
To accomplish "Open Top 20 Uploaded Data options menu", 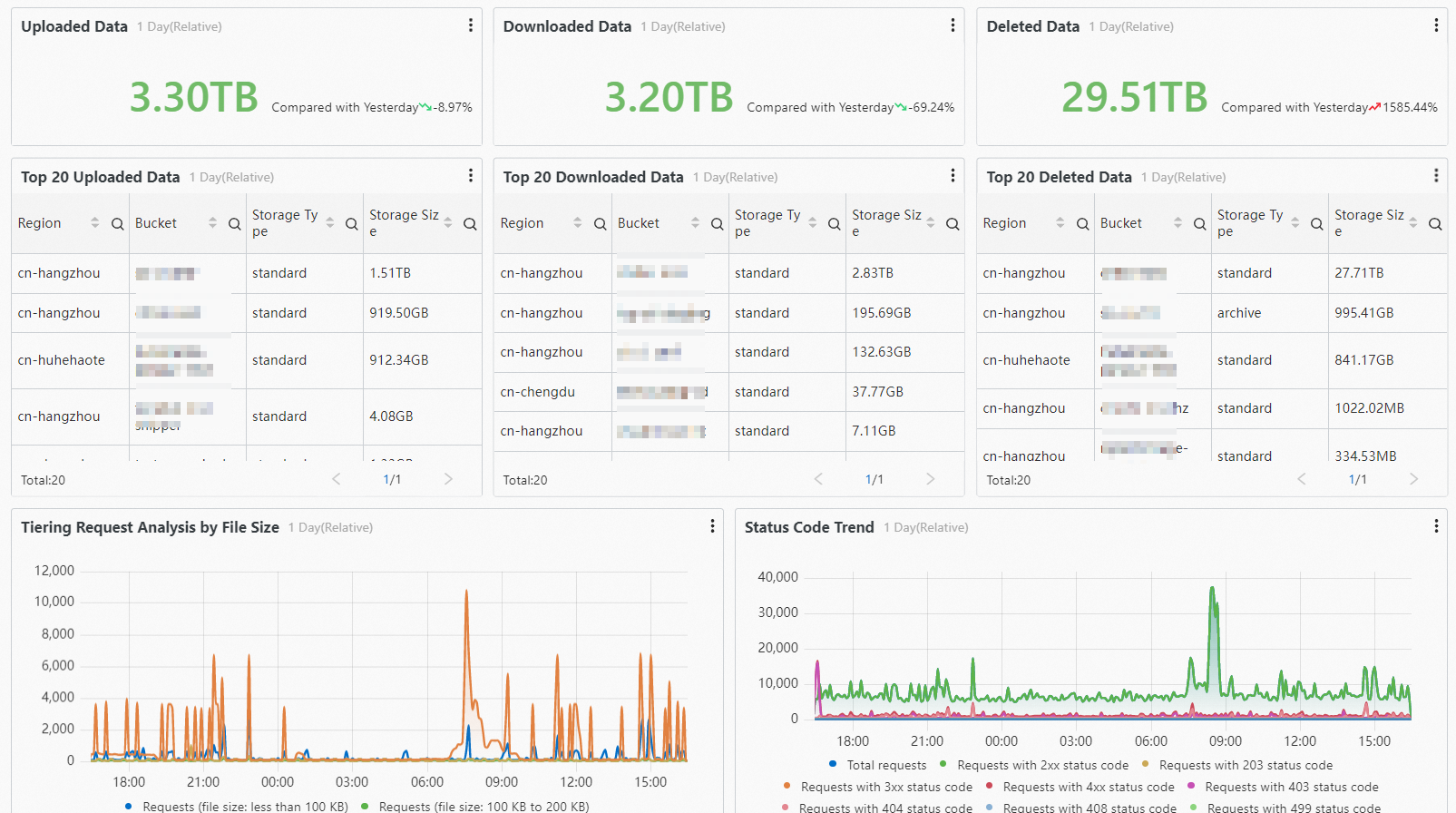I will pos(470,176).
